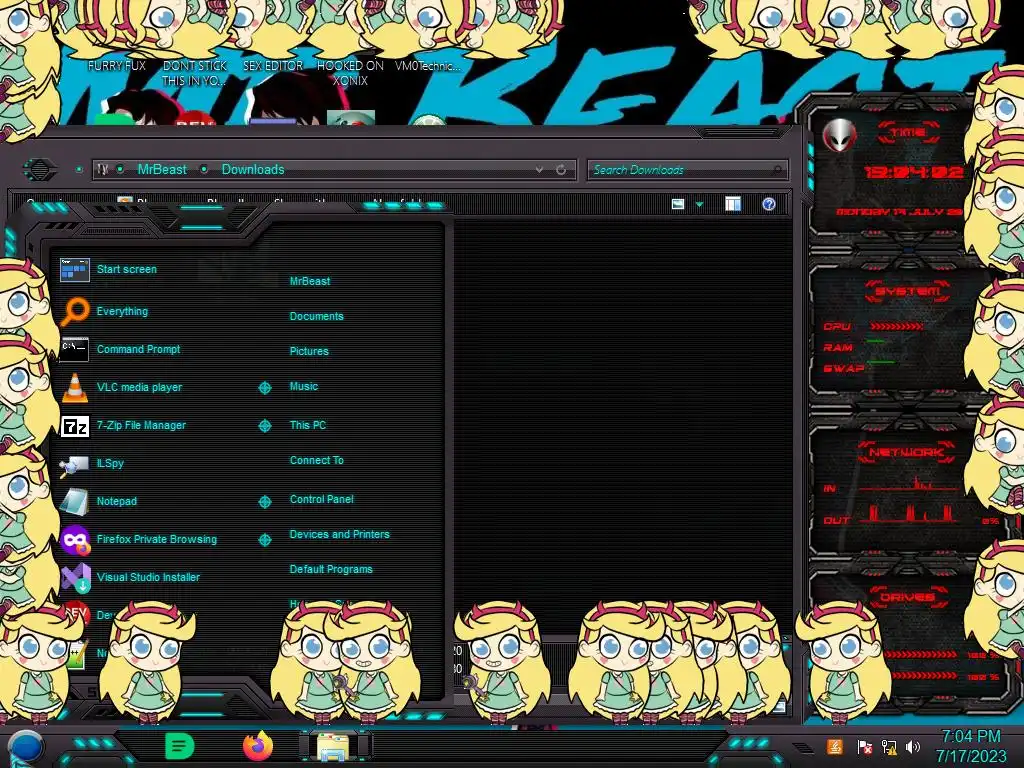Viewport: 1024px width, 768px height.
Task: Open Java update tray icon
Action: click(835, 746)
